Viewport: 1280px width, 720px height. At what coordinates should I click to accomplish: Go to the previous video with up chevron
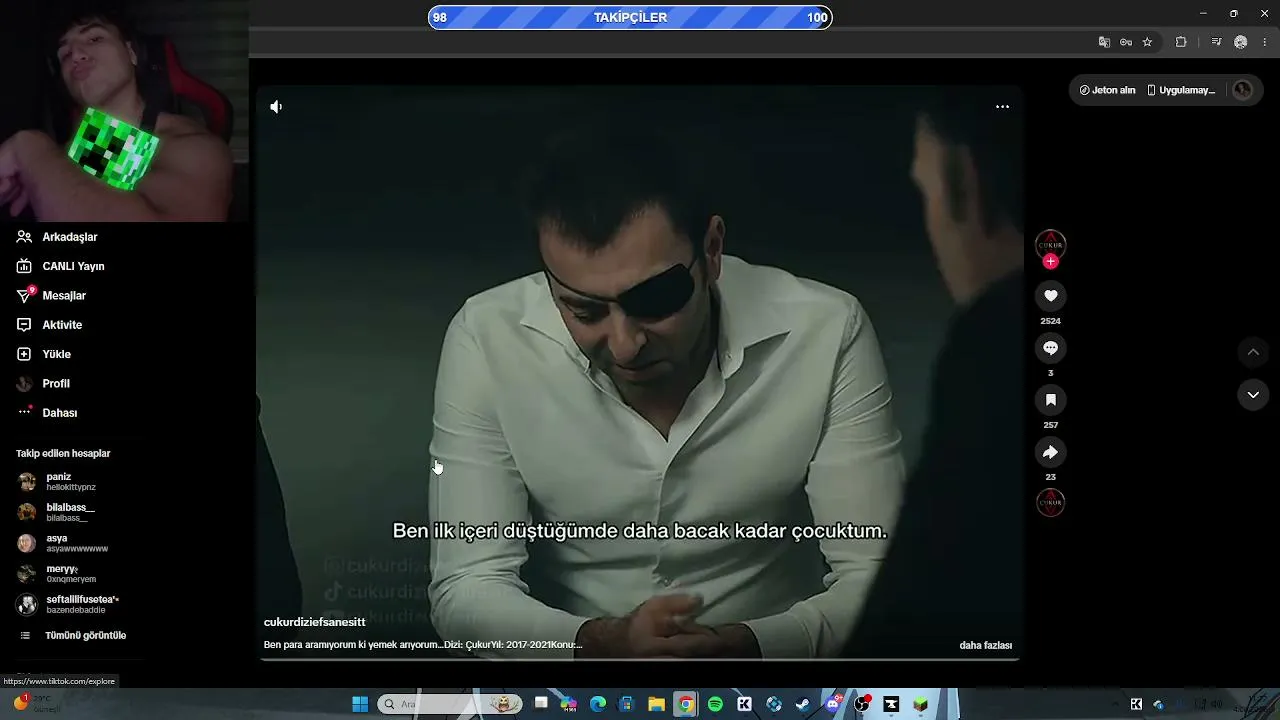(x=1253, y=352)
